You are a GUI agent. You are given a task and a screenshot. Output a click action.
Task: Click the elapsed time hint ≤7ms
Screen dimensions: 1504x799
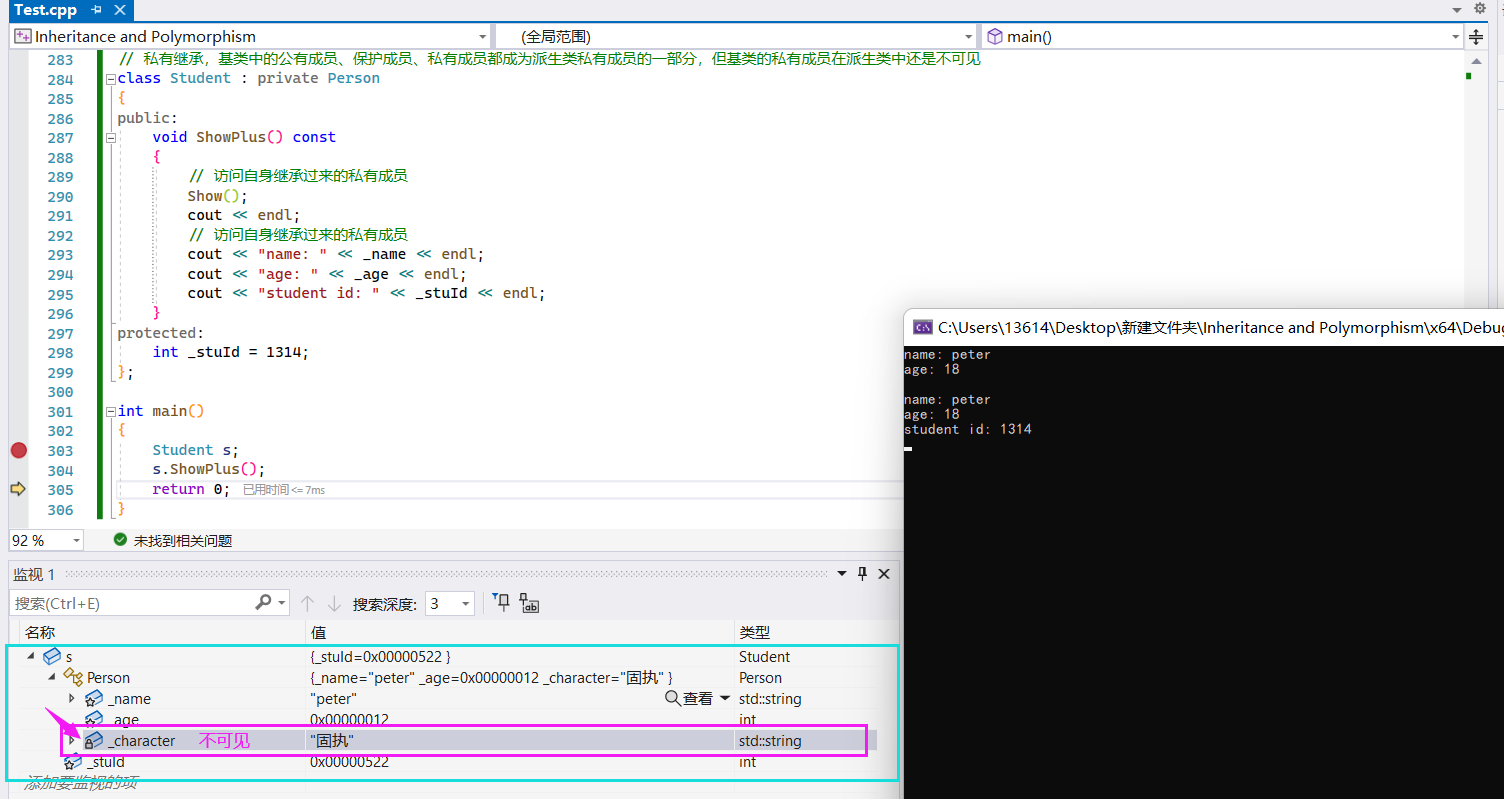tap(284, 490)
